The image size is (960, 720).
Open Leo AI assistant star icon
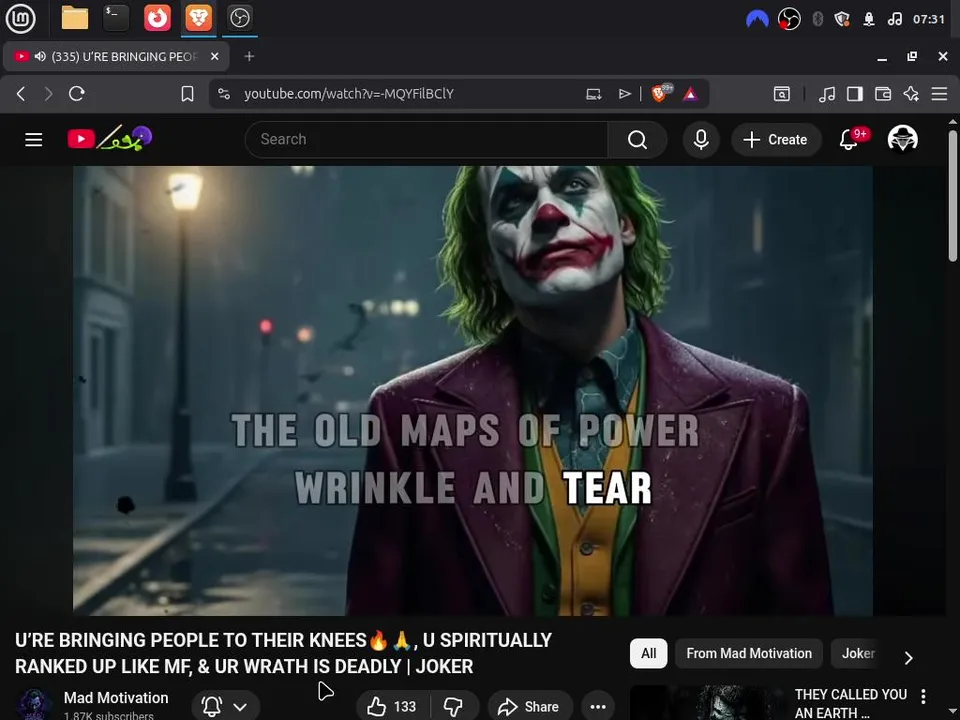pyautogui.click(x=911, y=94)
